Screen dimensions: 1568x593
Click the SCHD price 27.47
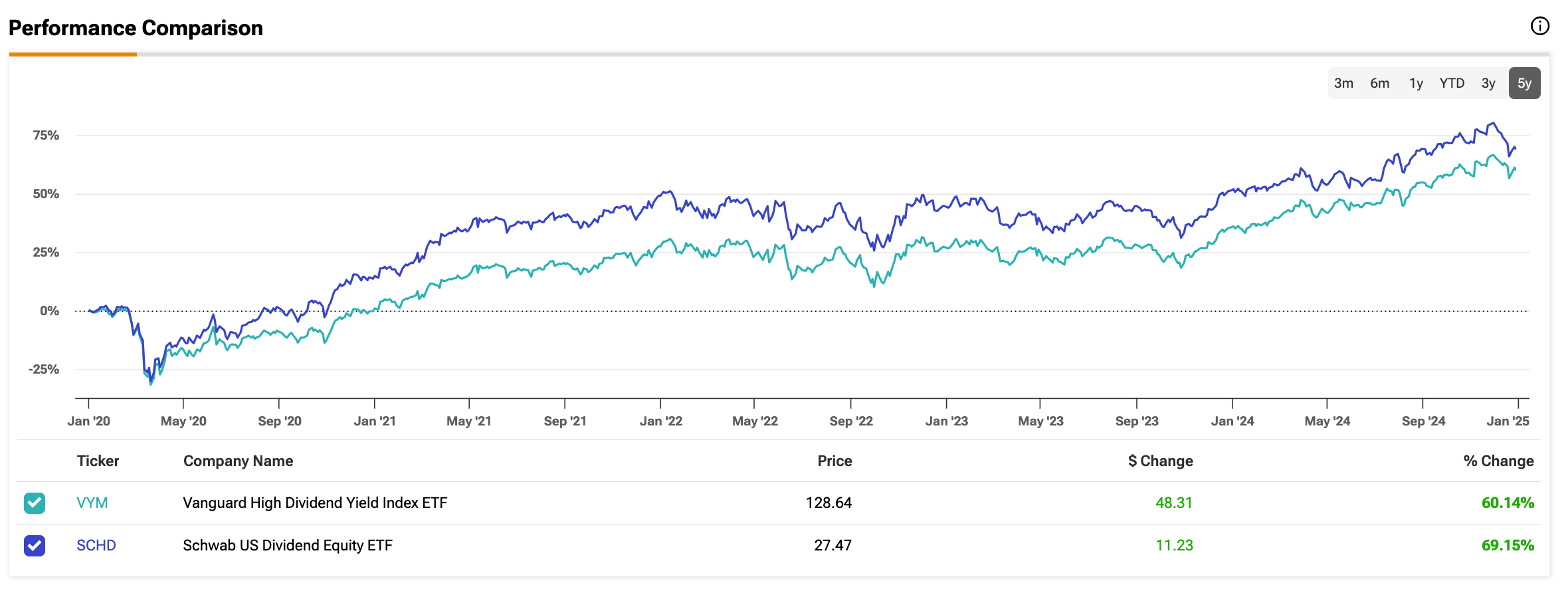833,546
